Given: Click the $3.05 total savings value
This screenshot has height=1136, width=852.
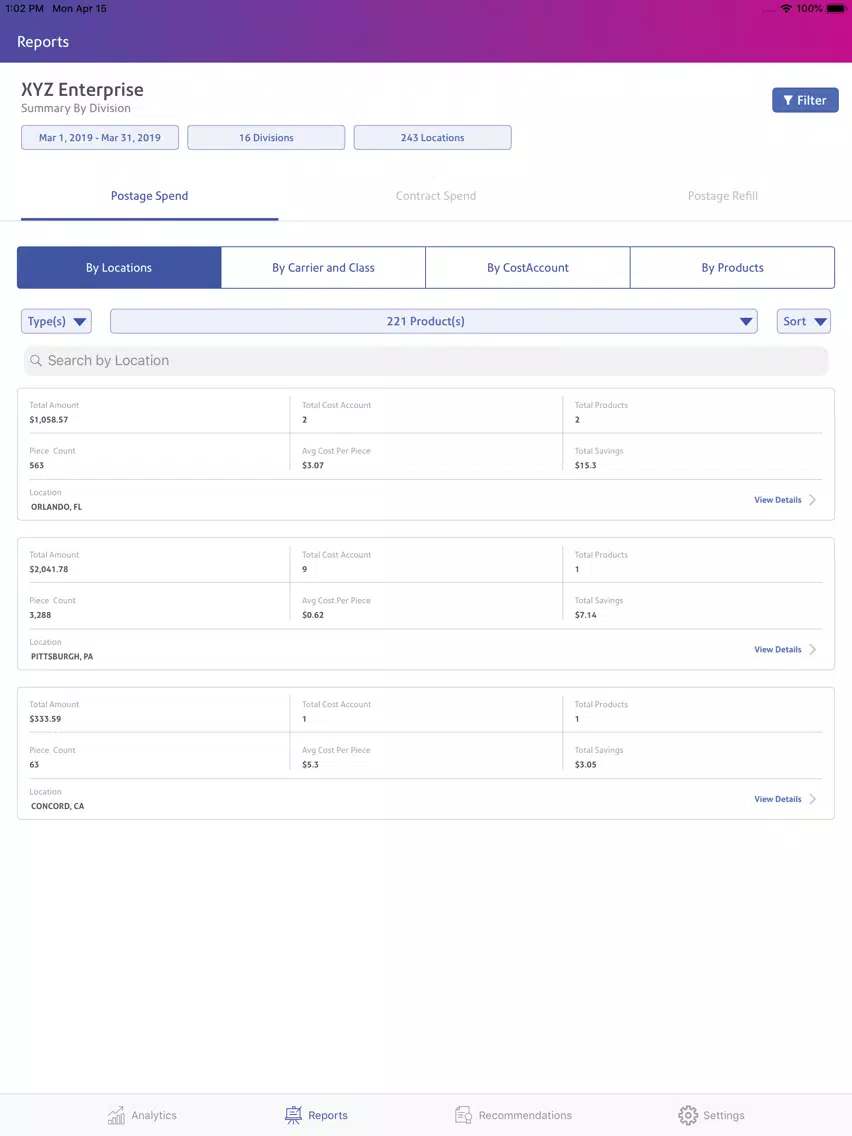Looking at the screenshot, I should pos(585,764).
